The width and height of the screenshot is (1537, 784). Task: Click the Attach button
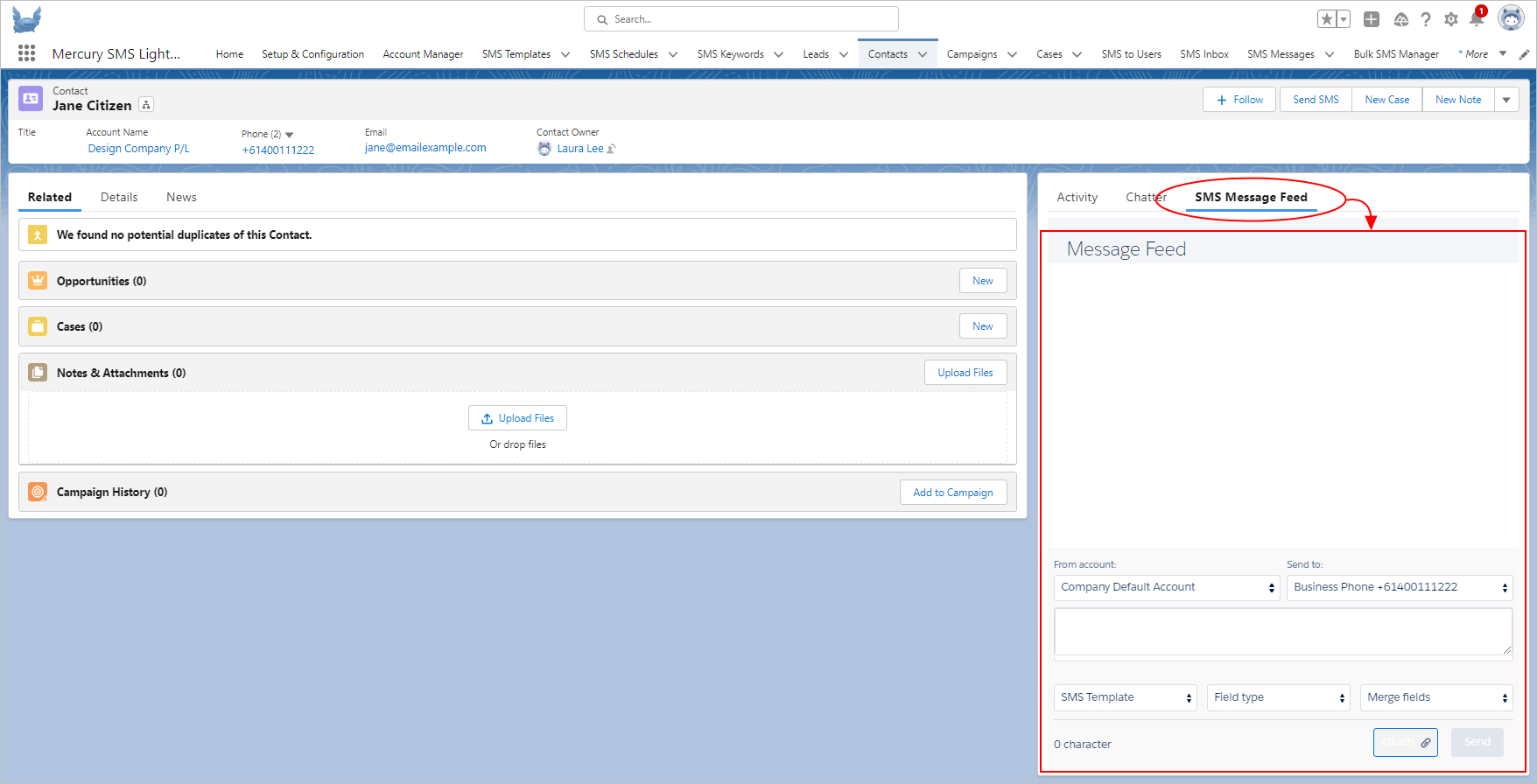coord(1406,742)
